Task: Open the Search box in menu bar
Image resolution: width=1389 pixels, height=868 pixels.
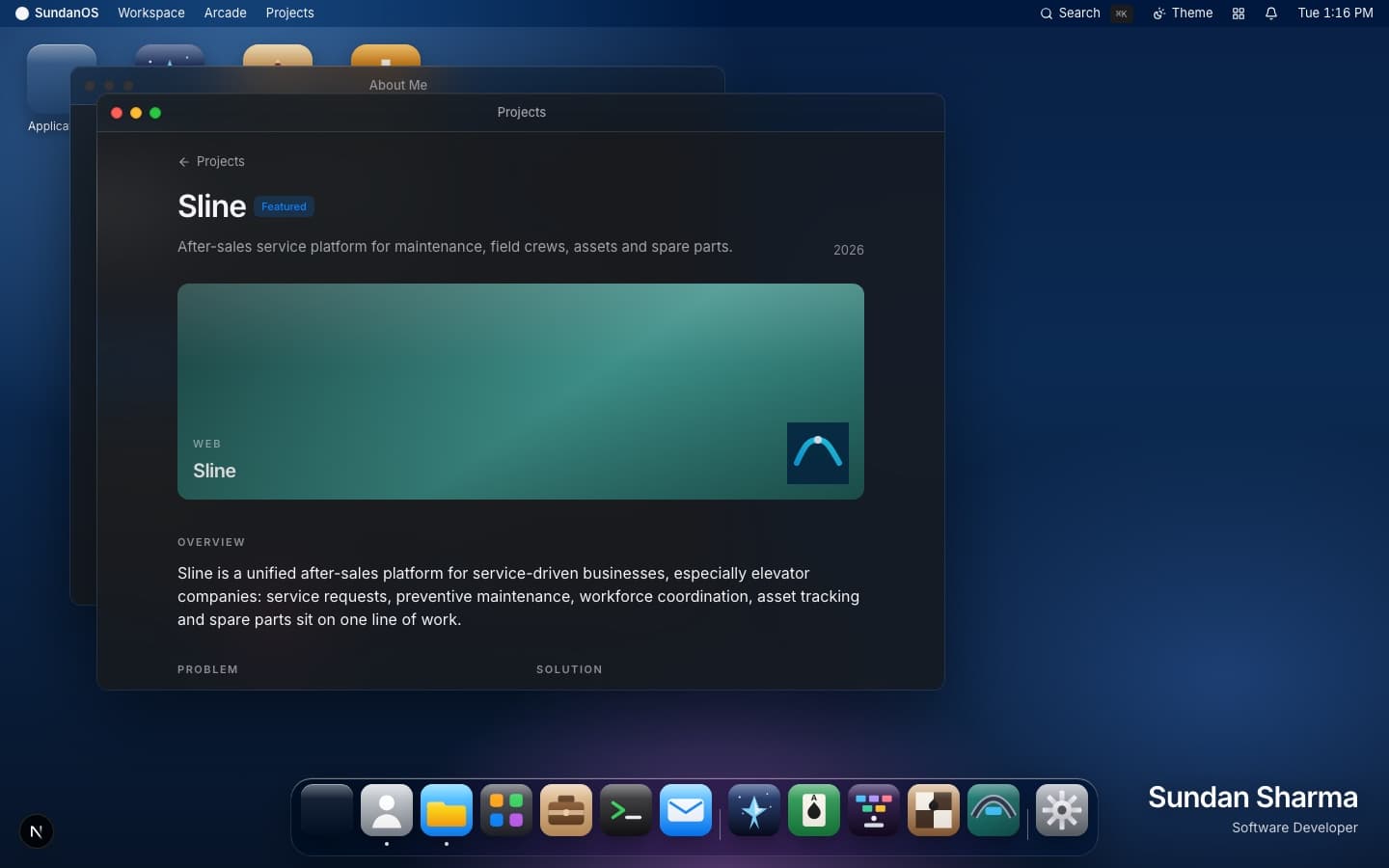Action: 1085,14
